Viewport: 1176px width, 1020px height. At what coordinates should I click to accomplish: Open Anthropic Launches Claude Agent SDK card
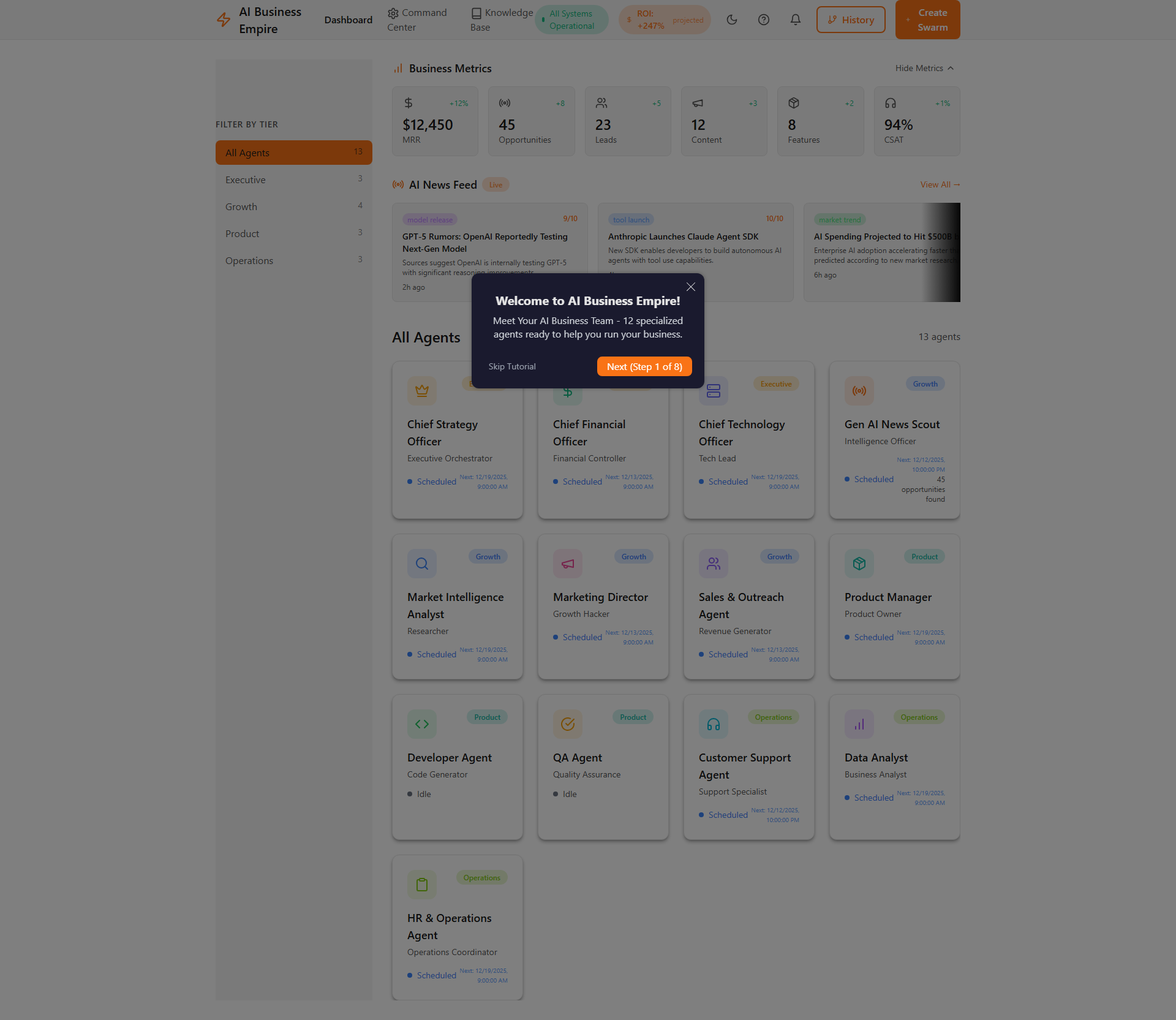696,252
